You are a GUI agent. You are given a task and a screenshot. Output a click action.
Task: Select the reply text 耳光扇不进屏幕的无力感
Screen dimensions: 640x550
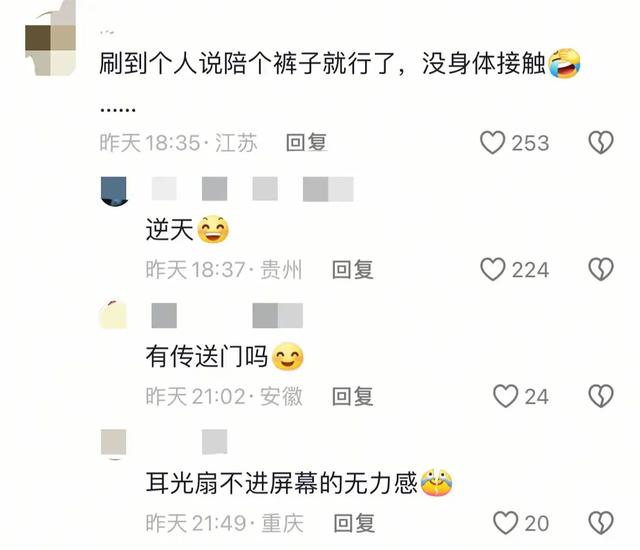tap(282, 483)
